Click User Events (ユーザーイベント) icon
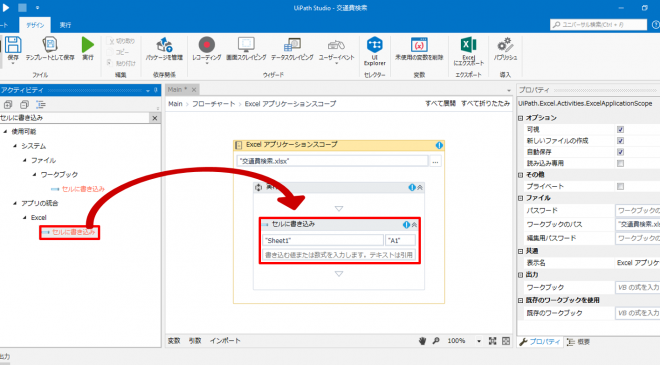This screenshot has height=365, width=660. click(x=336, y=45)
